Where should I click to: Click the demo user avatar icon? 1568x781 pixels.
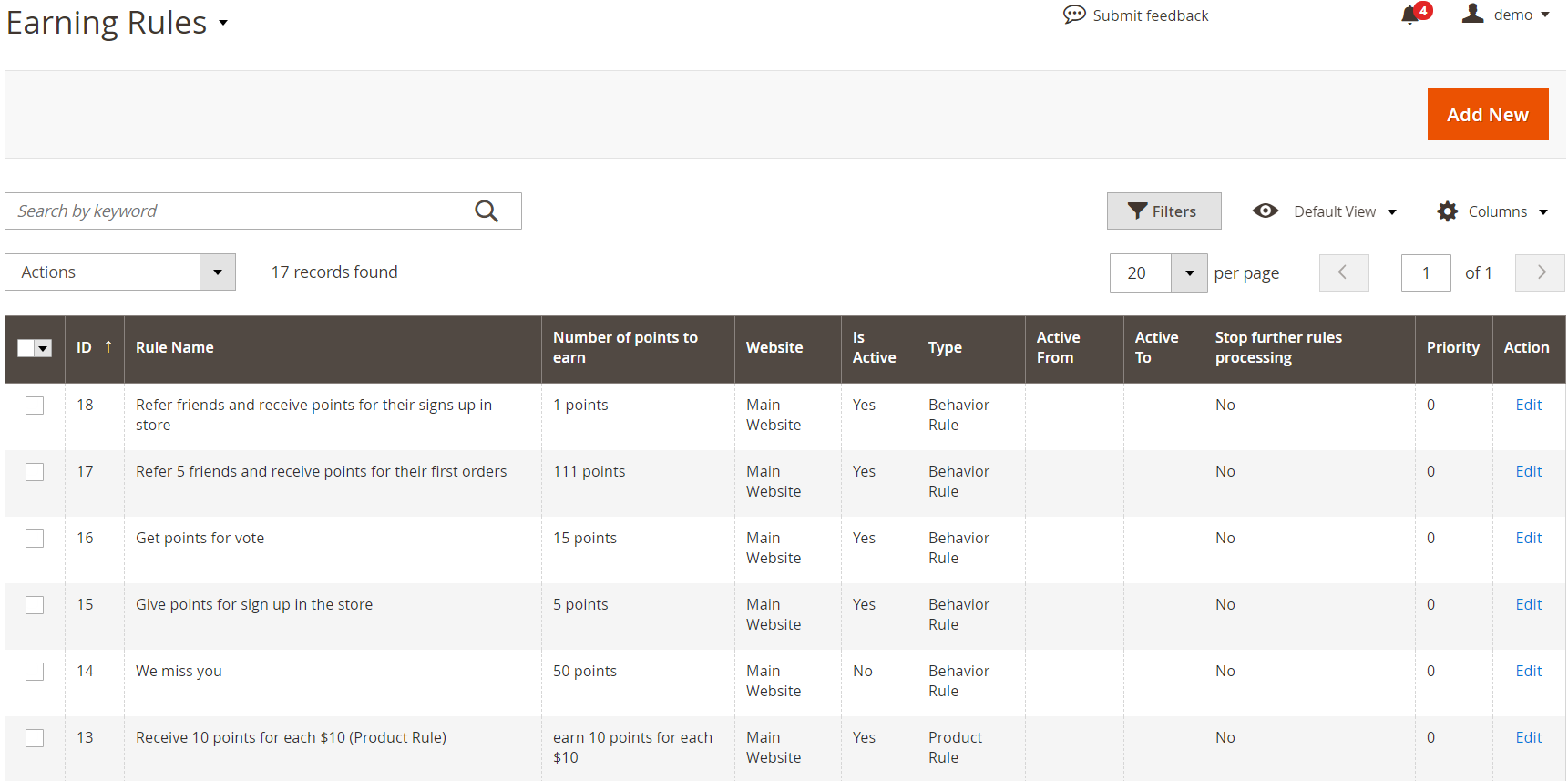[1472, 14]
